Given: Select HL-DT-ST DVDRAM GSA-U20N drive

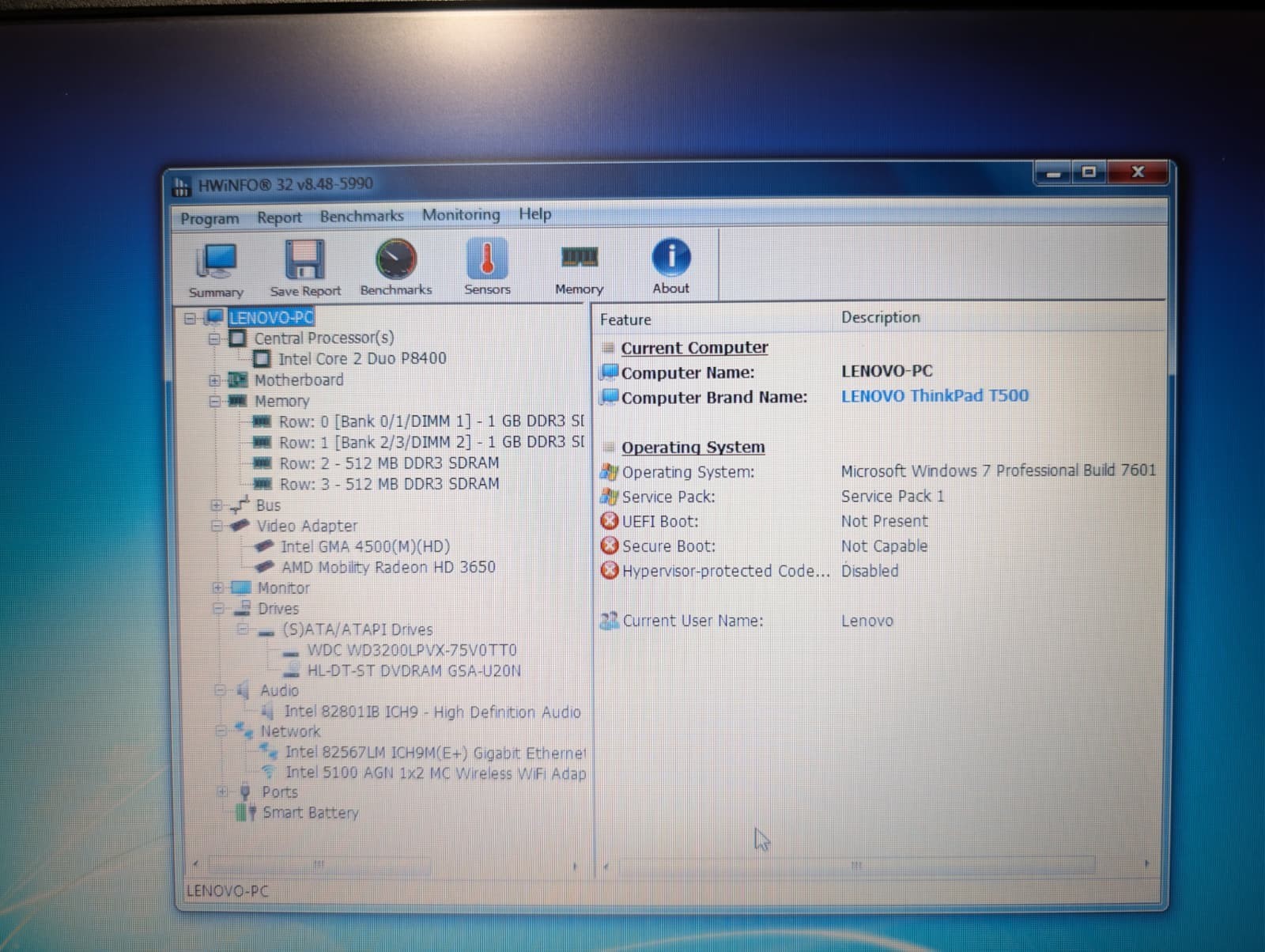Looking at the screenshot, I should click(x=414, y=671).
